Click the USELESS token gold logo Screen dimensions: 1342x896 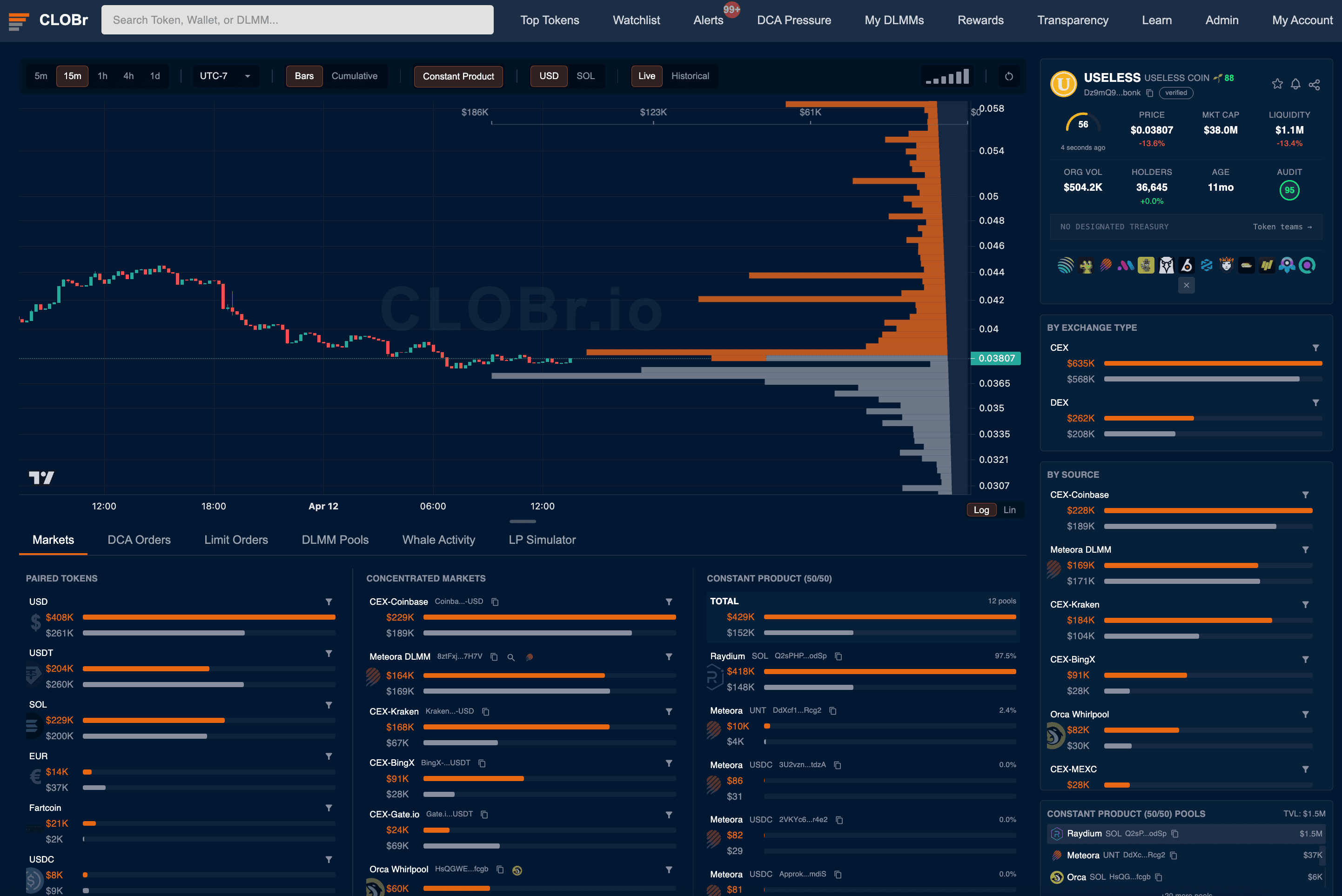click(x=1064, y=84)
